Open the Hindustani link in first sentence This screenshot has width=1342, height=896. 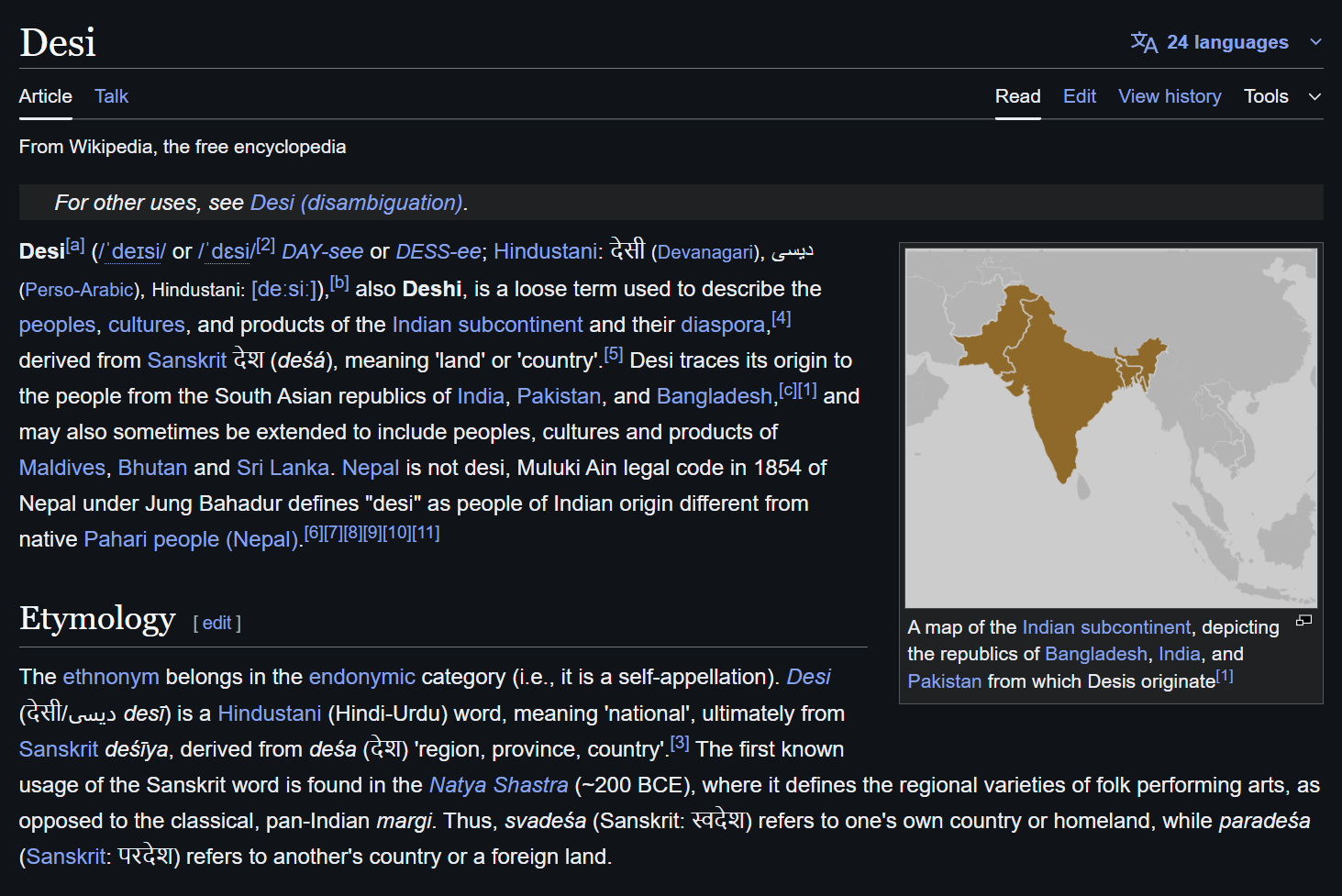(546, 252)
